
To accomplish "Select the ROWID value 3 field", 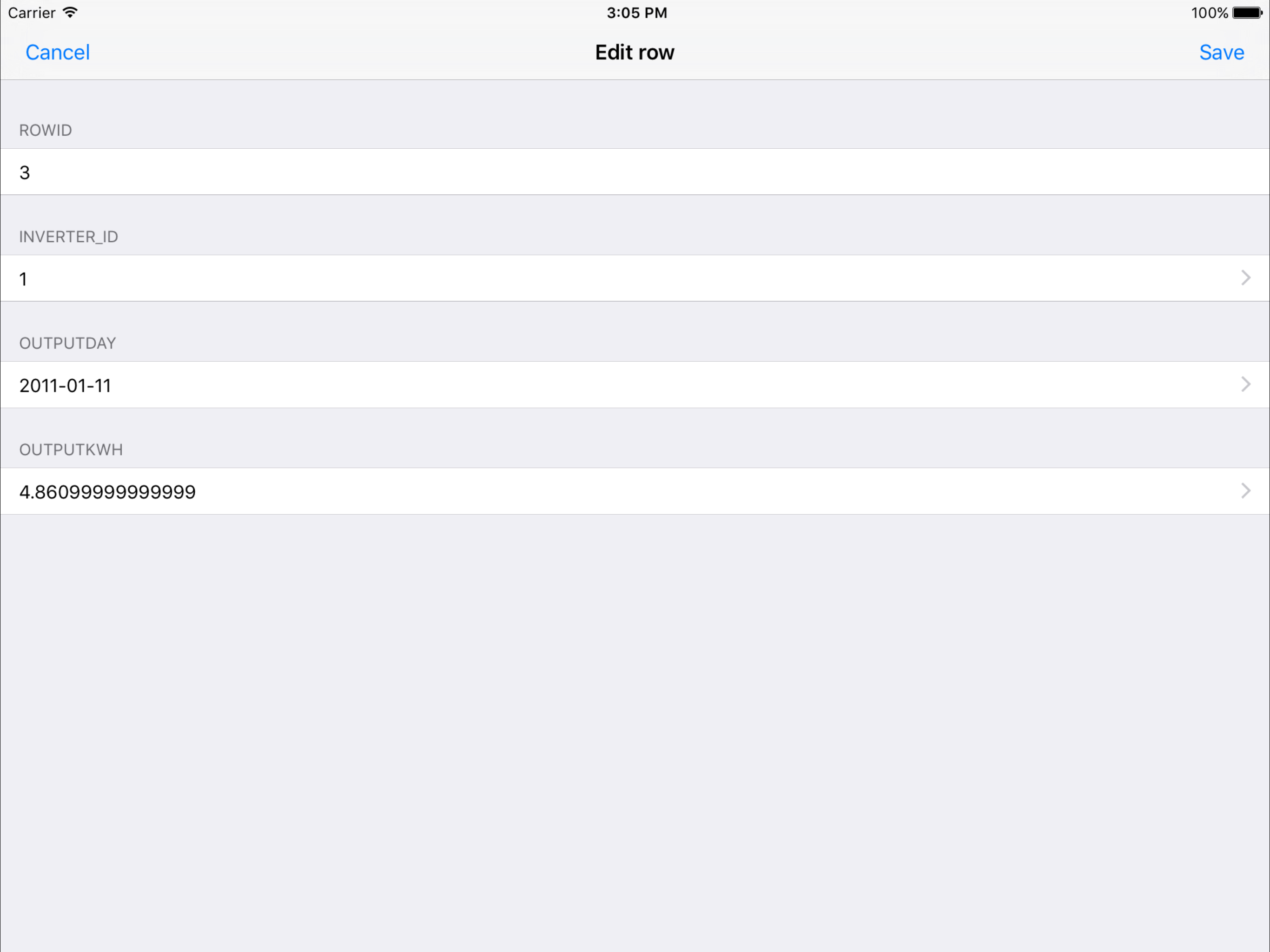I will (635, 172).
